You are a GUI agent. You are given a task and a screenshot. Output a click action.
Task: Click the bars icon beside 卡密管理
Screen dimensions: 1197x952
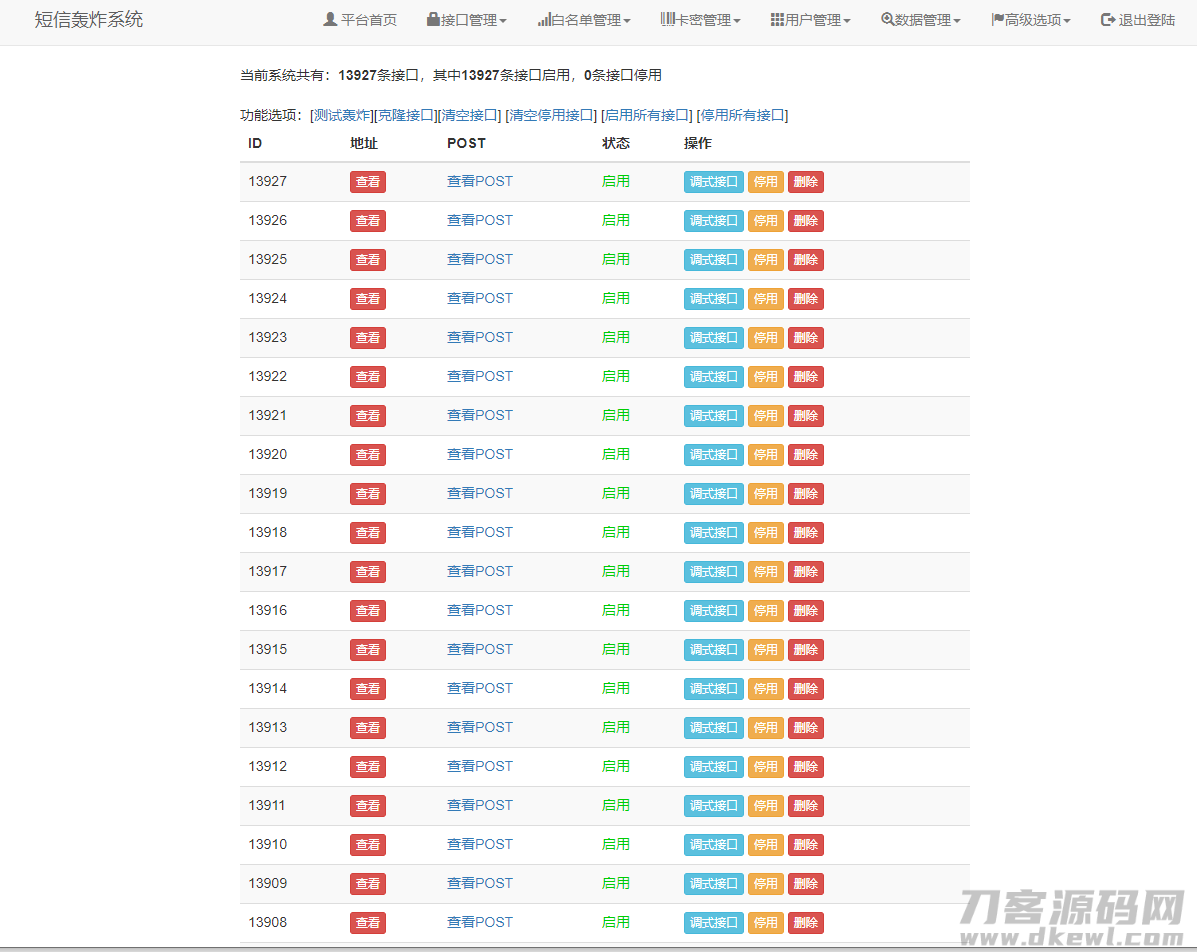(663, 18)
